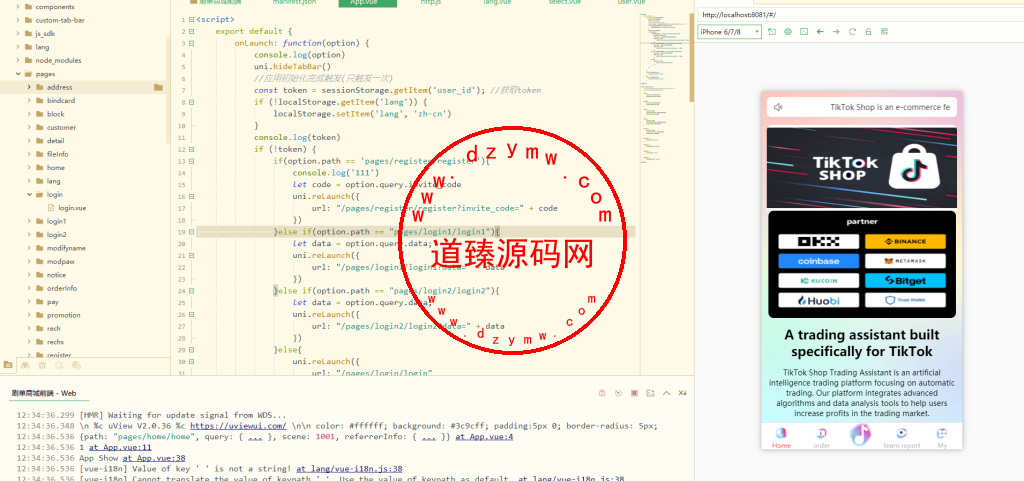Viewport: 1024px width, 481px height.
Task: Fold the else-if block at line 19
Action: 191,232
